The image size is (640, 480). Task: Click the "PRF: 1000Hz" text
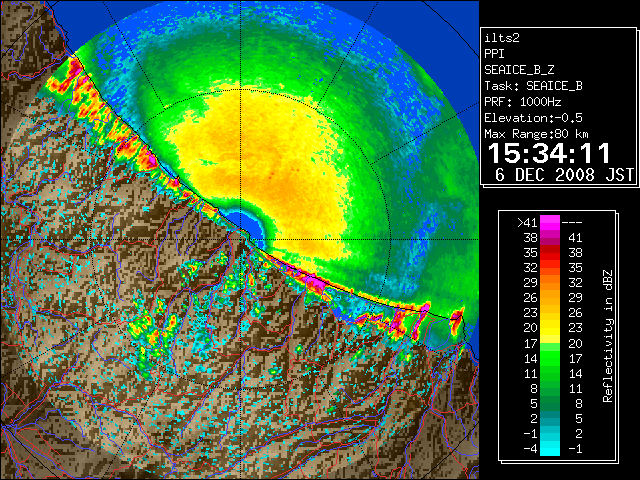(523, 102)
